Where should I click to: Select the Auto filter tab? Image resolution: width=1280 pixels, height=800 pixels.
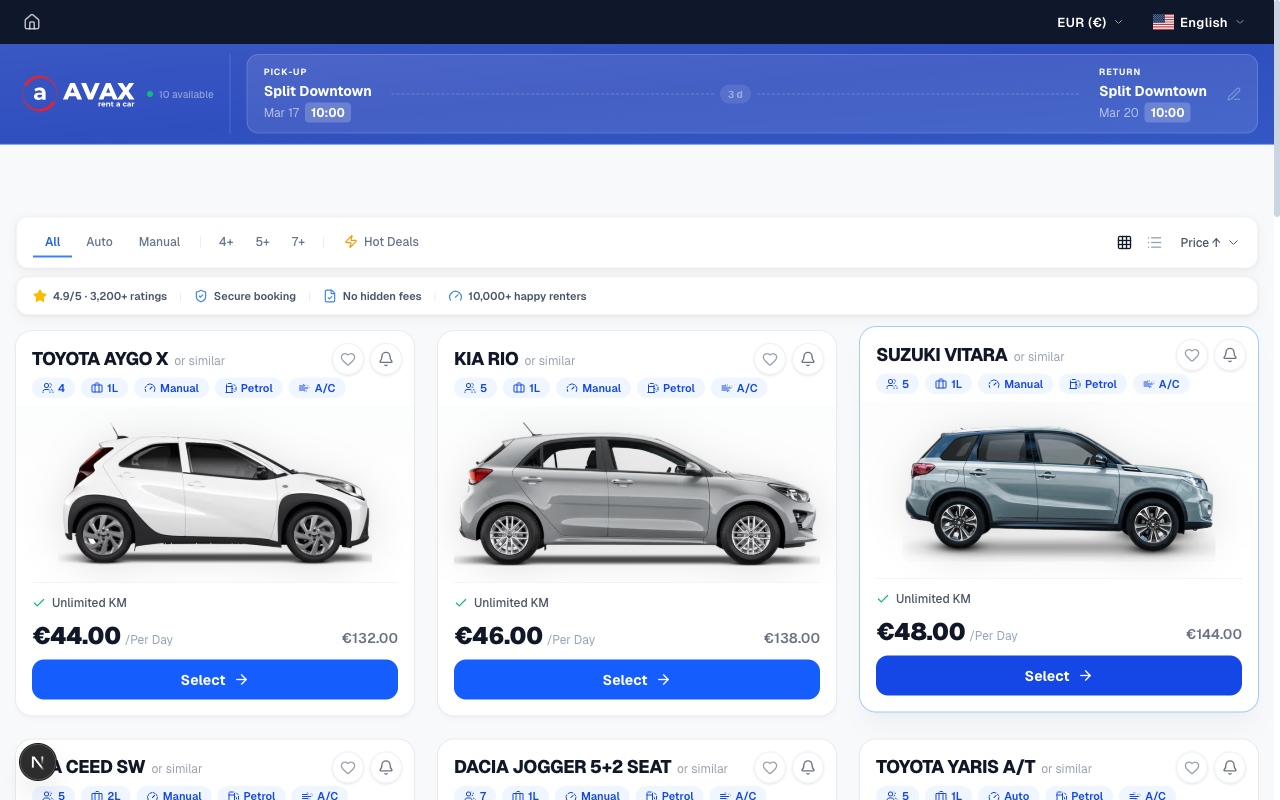pos(99,242)
